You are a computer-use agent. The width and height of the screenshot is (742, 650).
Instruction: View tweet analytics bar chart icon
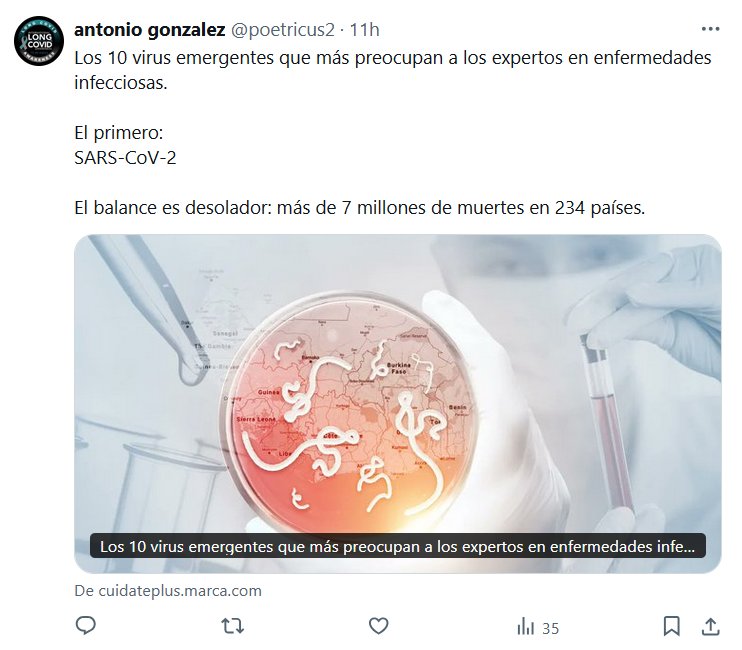525,626
